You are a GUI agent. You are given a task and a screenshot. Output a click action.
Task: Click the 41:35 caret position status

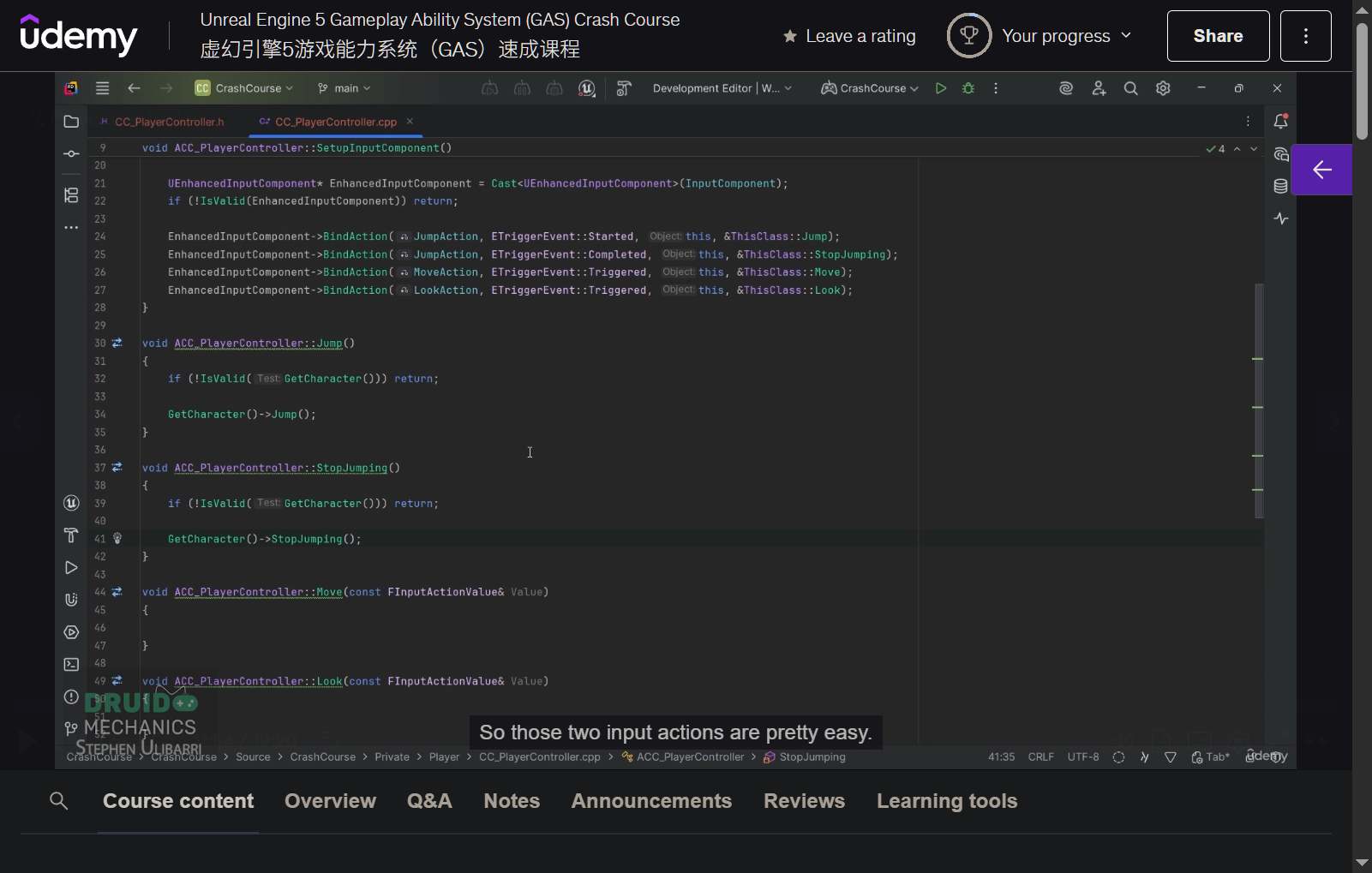1001,757
